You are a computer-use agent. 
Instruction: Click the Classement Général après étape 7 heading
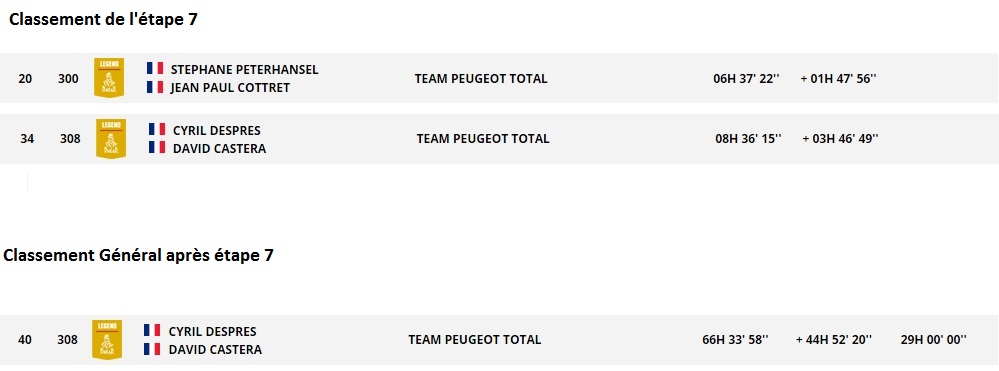(138, 256)
